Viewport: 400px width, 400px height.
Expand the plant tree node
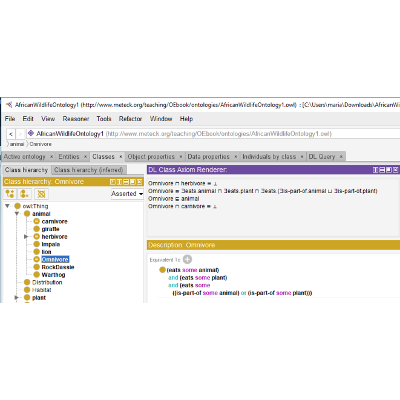tap(17, 298)
